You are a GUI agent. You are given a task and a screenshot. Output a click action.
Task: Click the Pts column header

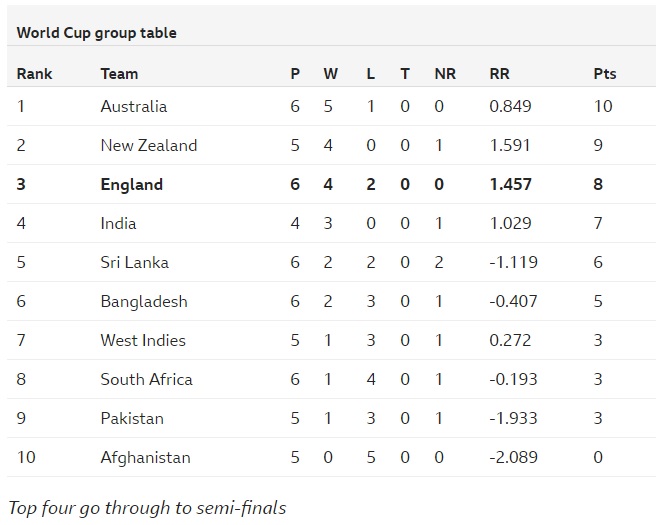pyautogui.click(x=604, y=73)
